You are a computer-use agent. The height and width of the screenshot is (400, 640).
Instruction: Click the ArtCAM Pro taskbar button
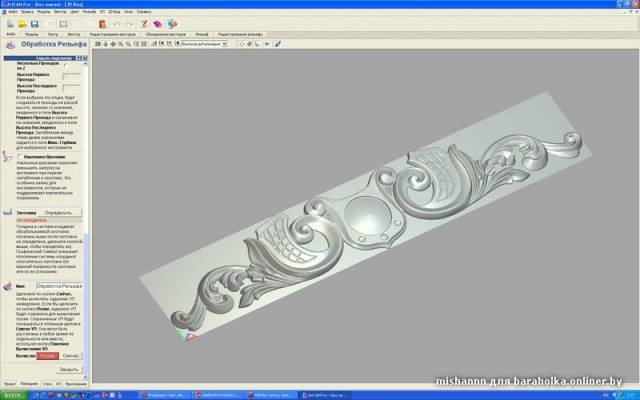325,395
